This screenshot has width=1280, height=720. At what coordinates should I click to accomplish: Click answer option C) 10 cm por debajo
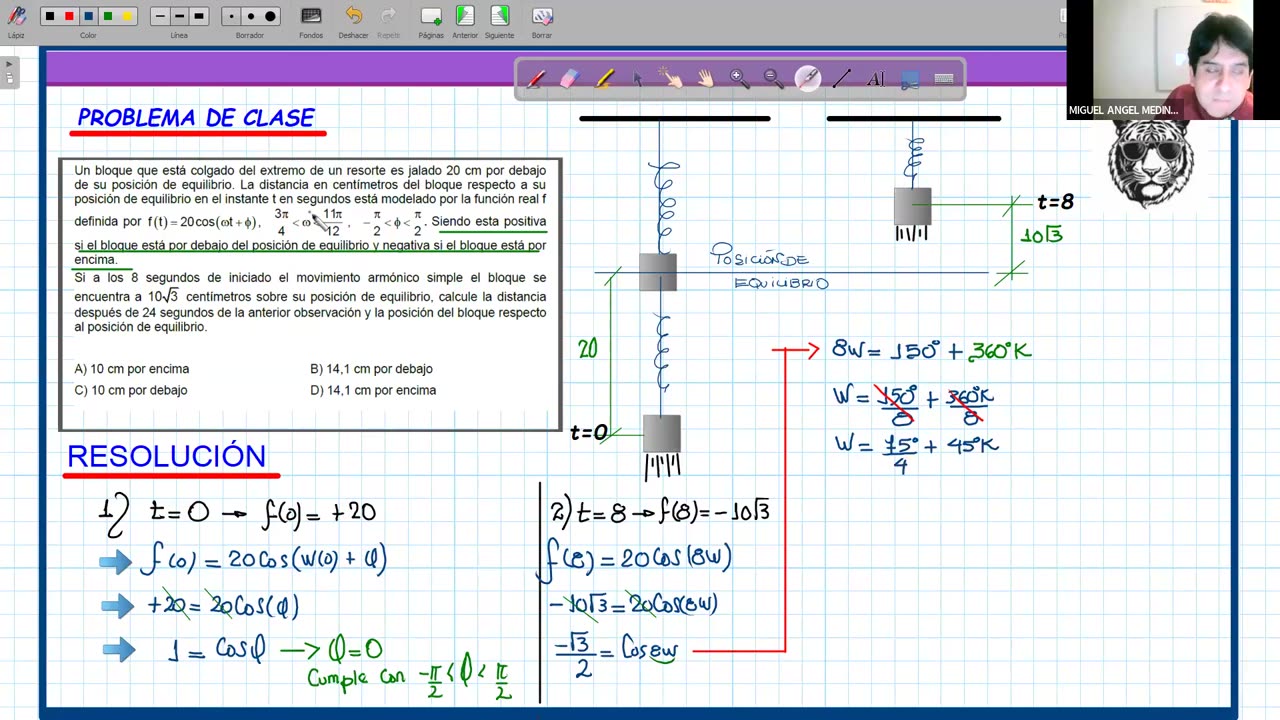coord(131,390)
